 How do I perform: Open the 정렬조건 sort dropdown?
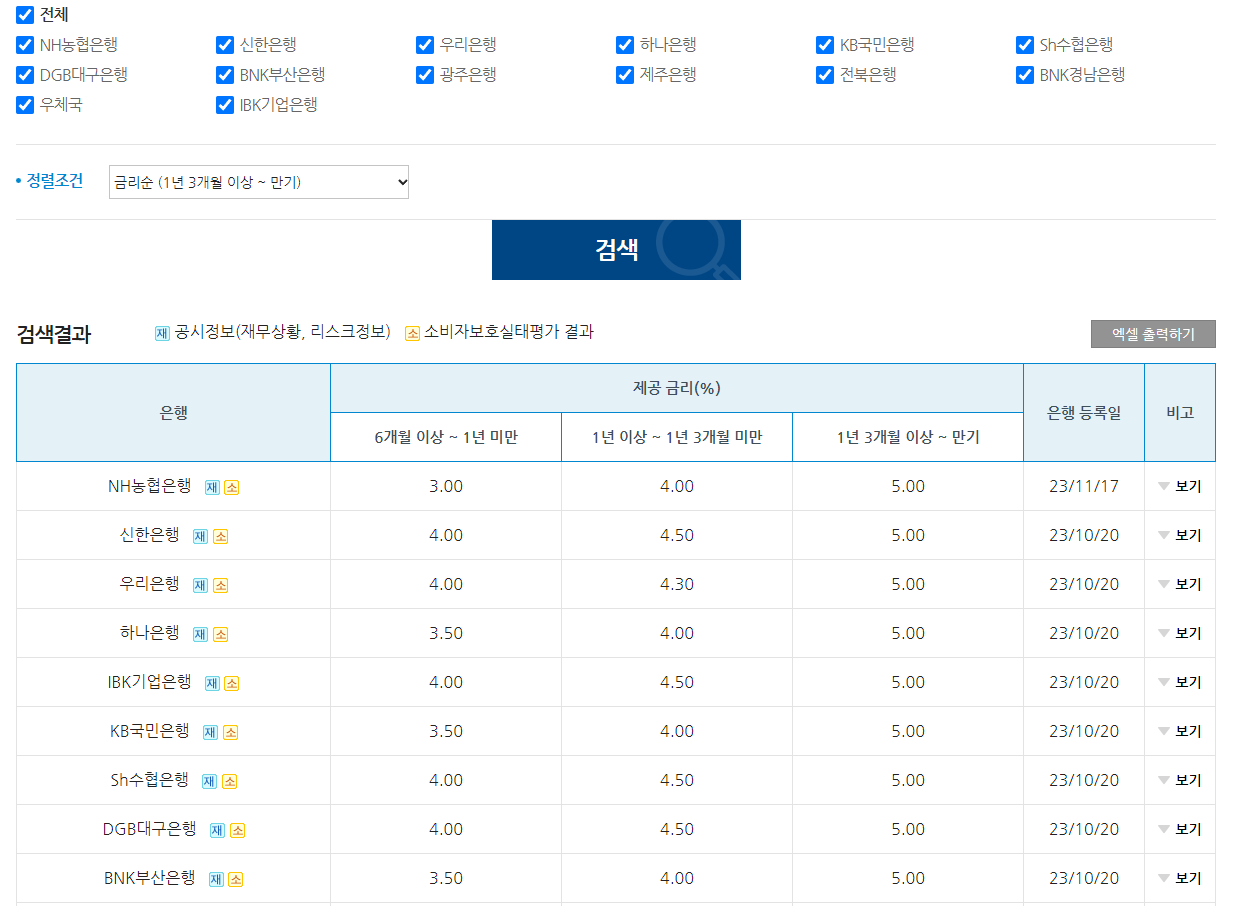coord(259,182)
